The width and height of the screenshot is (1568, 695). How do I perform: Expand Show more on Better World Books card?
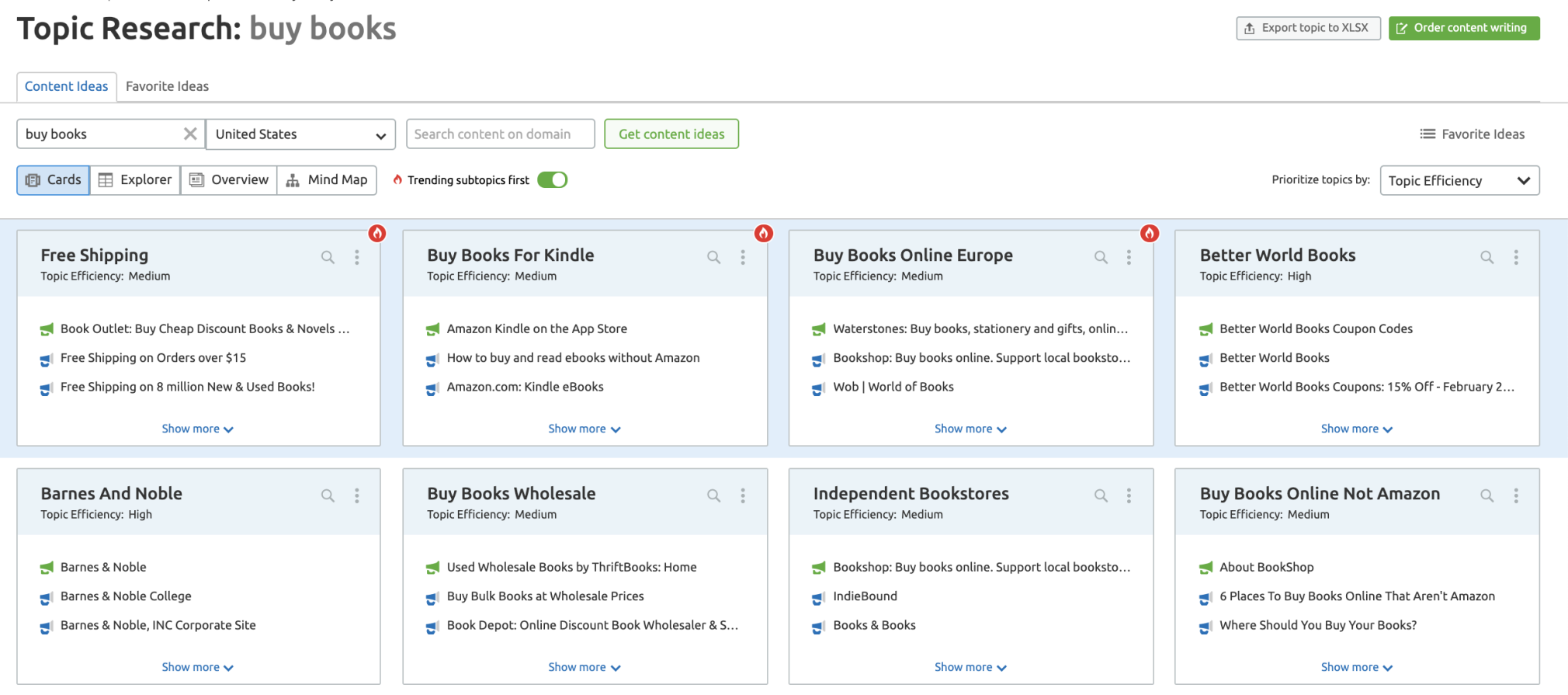pyautogui.click(x=1357, y=429)
